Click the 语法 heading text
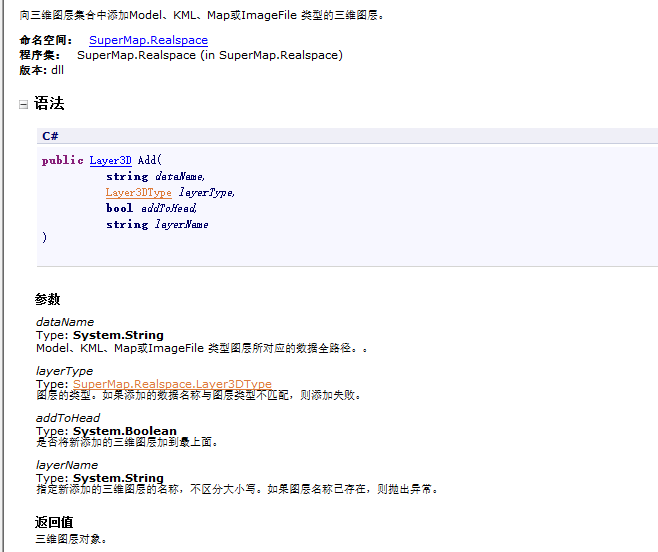The width and height of the screenshot is (658, 552). coord(49,103)
